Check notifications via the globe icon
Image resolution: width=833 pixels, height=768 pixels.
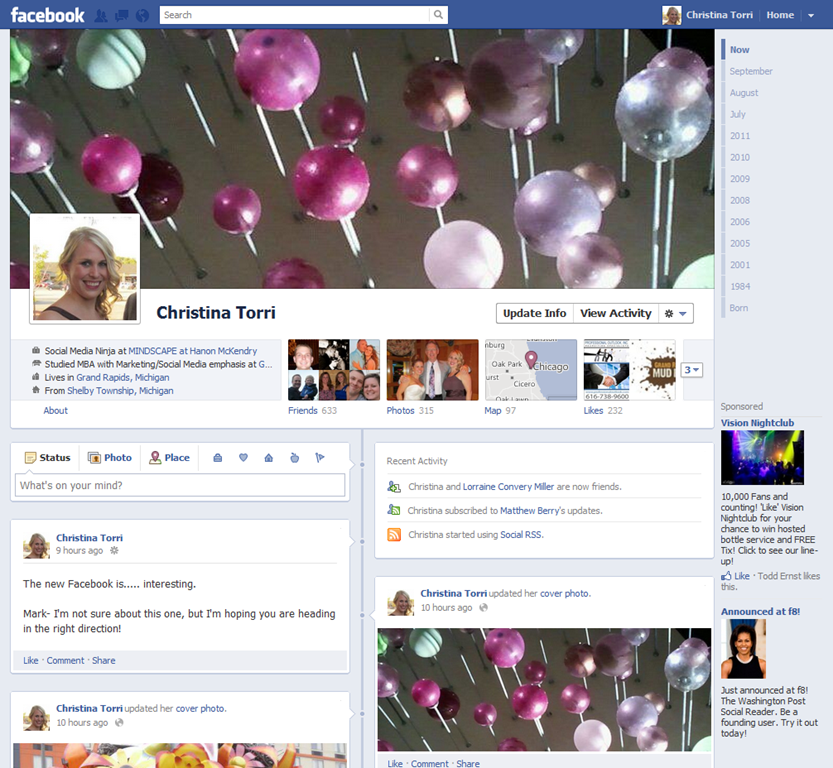point(141,15)
